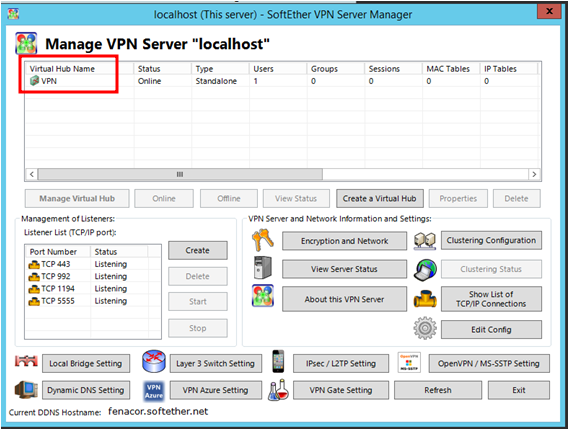The height and width of the screenshot is (430, 569).
Task: Click the Users column header
Action: (278, 69)
